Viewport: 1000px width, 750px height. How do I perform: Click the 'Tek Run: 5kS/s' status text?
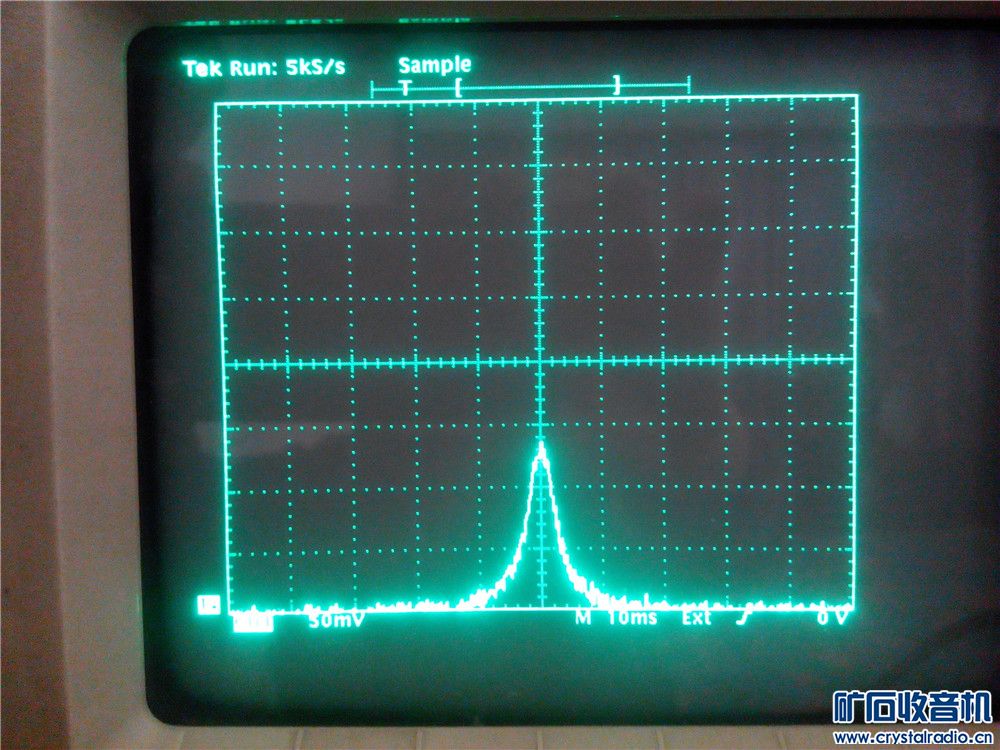pos(263,67)
